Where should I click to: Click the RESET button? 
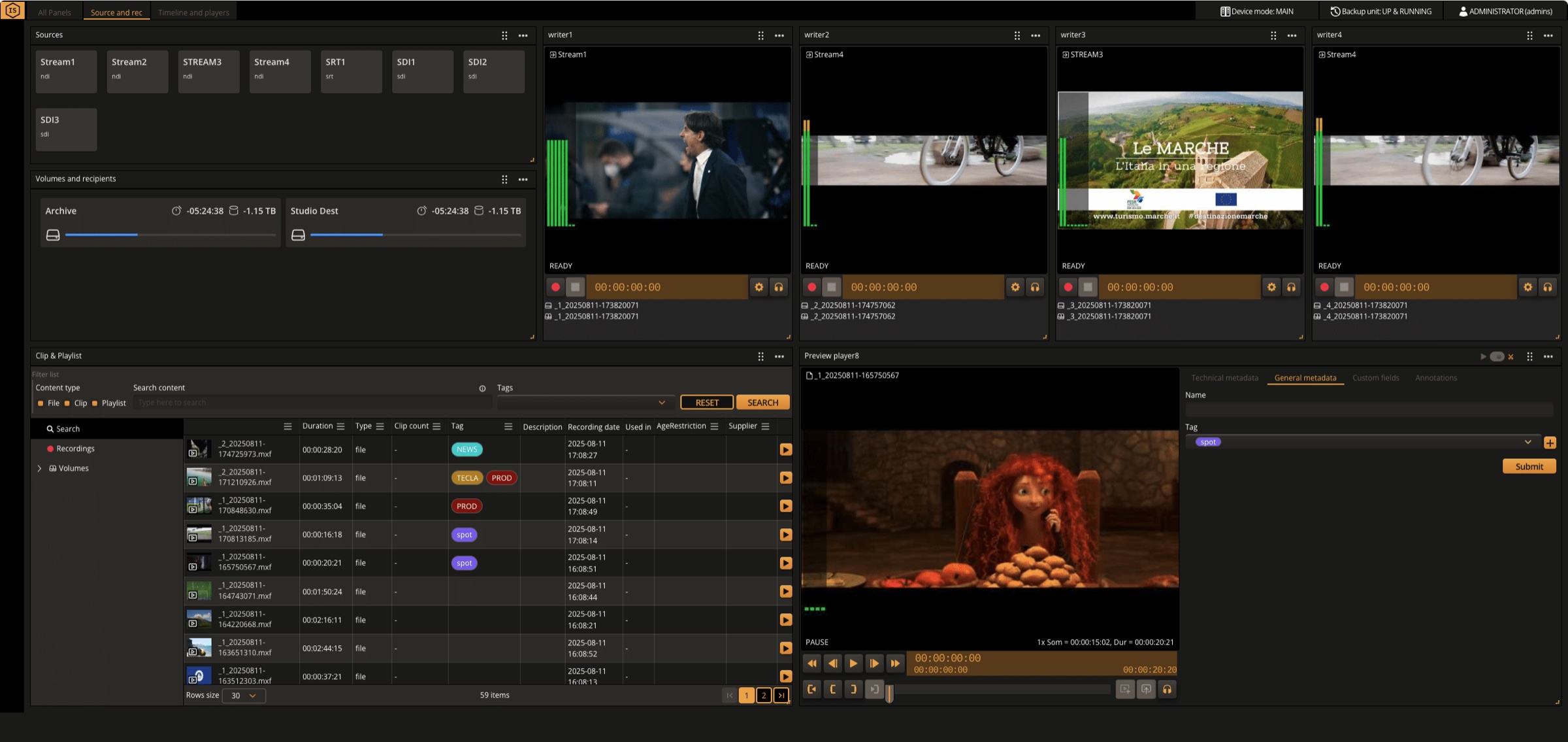tap(706, 403)
